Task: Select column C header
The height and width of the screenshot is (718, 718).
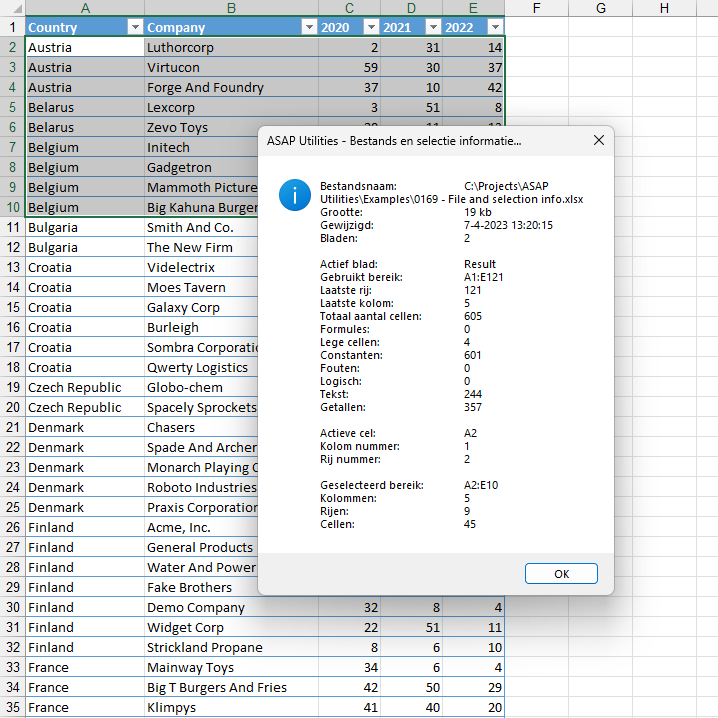Action: (349, 8)
